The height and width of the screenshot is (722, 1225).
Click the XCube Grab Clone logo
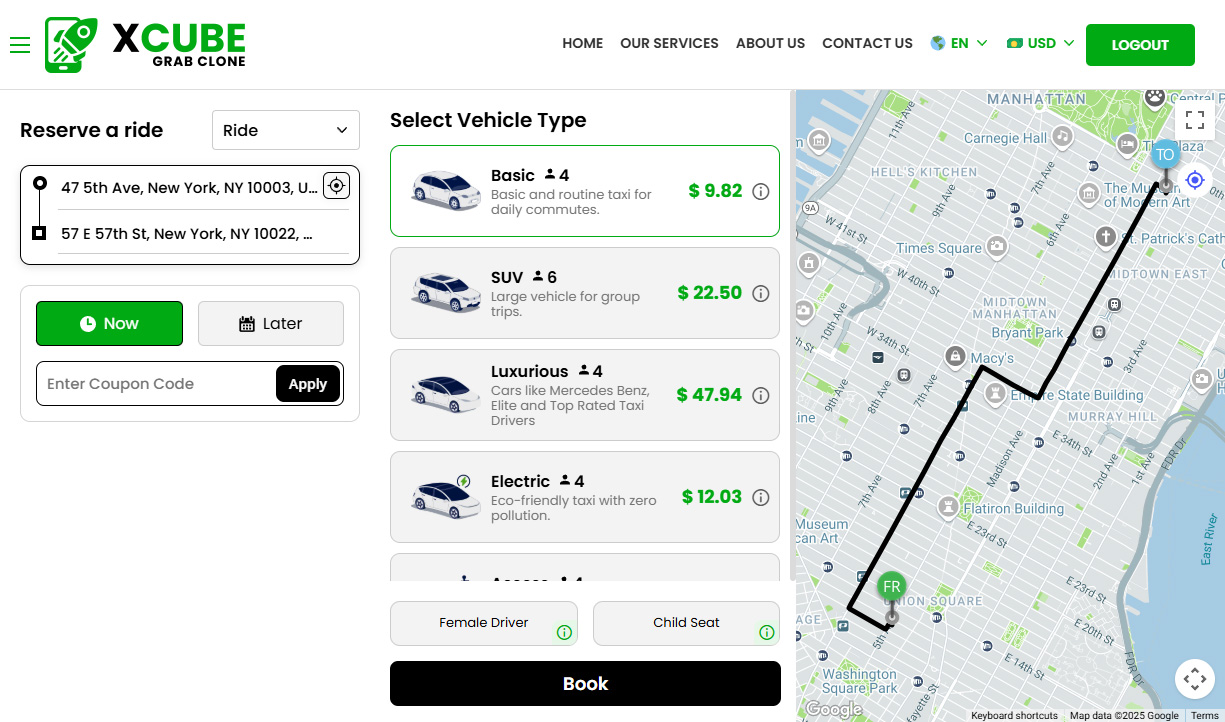point(145,44)
